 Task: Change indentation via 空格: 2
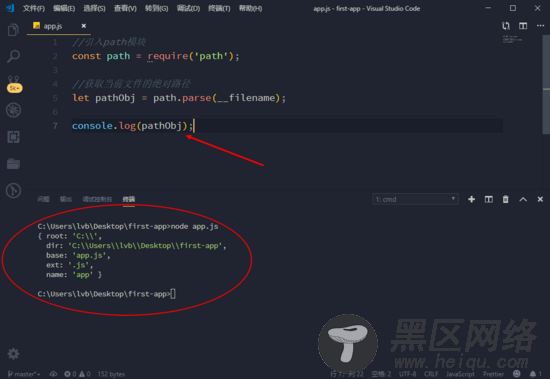(x=381, y=374)
